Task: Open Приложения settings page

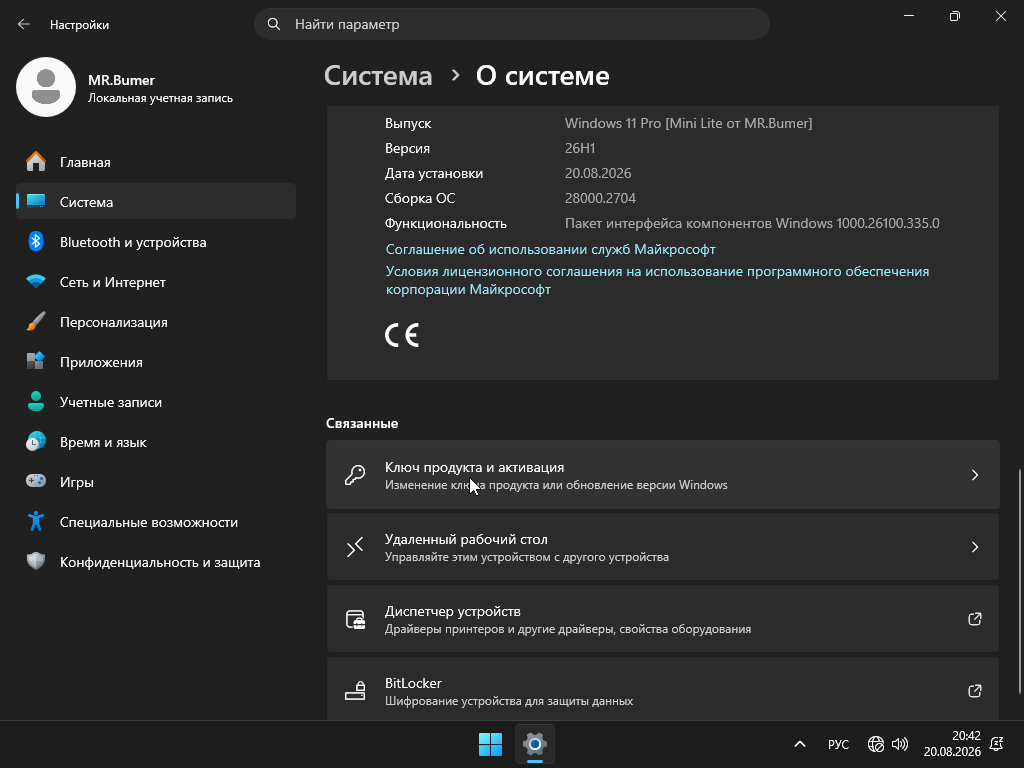Action: point(156,361)
